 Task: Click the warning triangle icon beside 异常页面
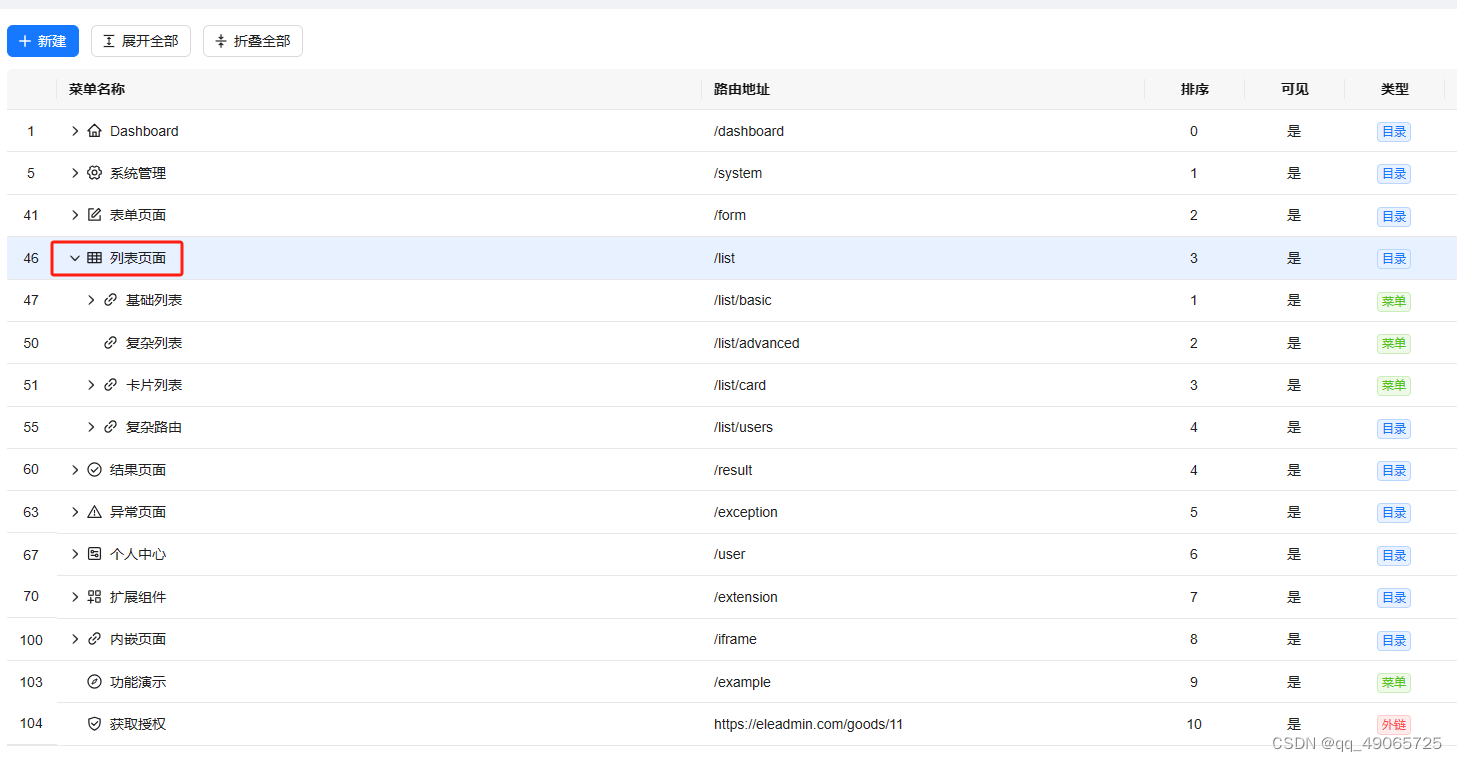pyautogui.click(x=95, y=512)
